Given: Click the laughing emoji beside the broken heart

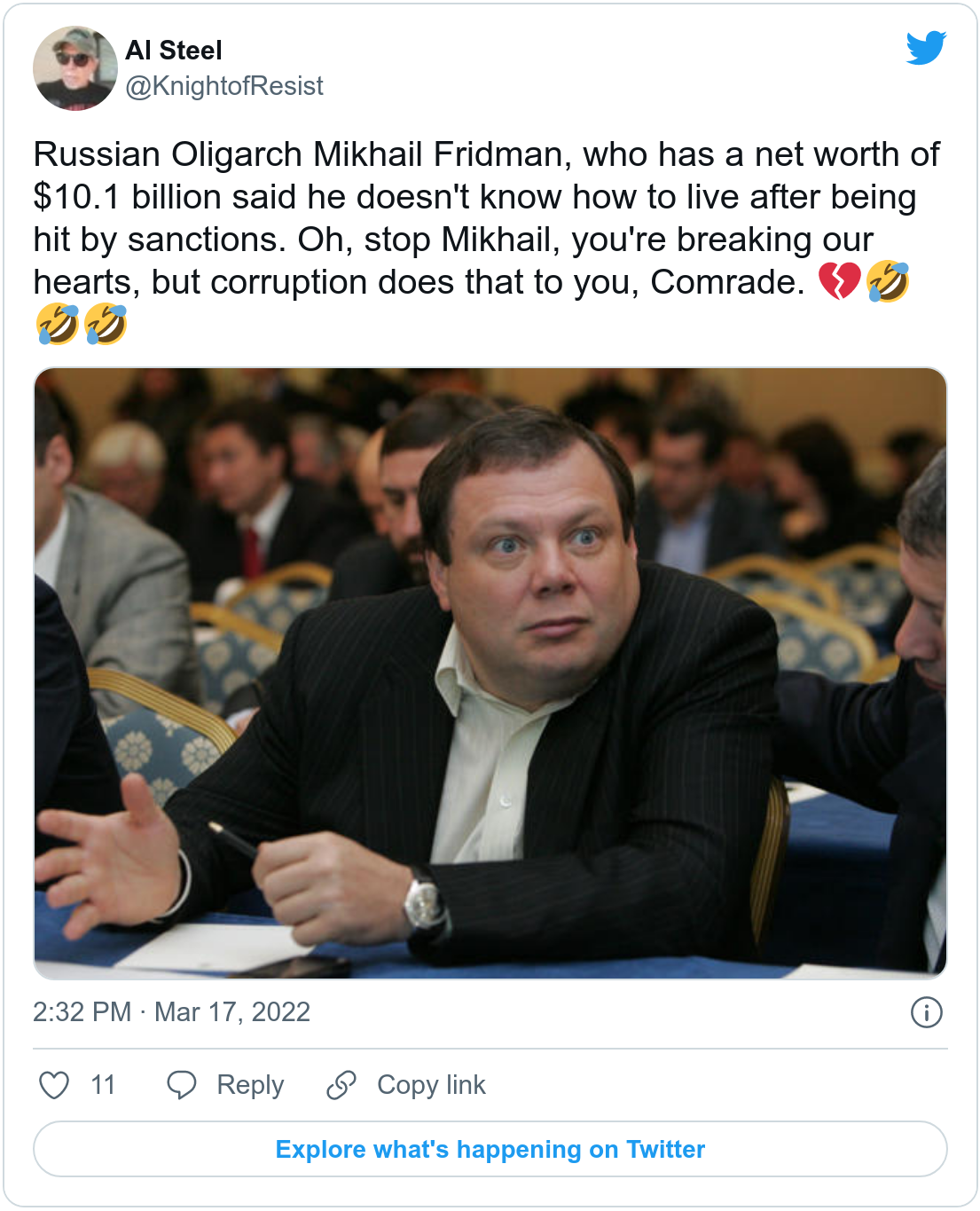Looking at the screenshot, I should (888, 282).
